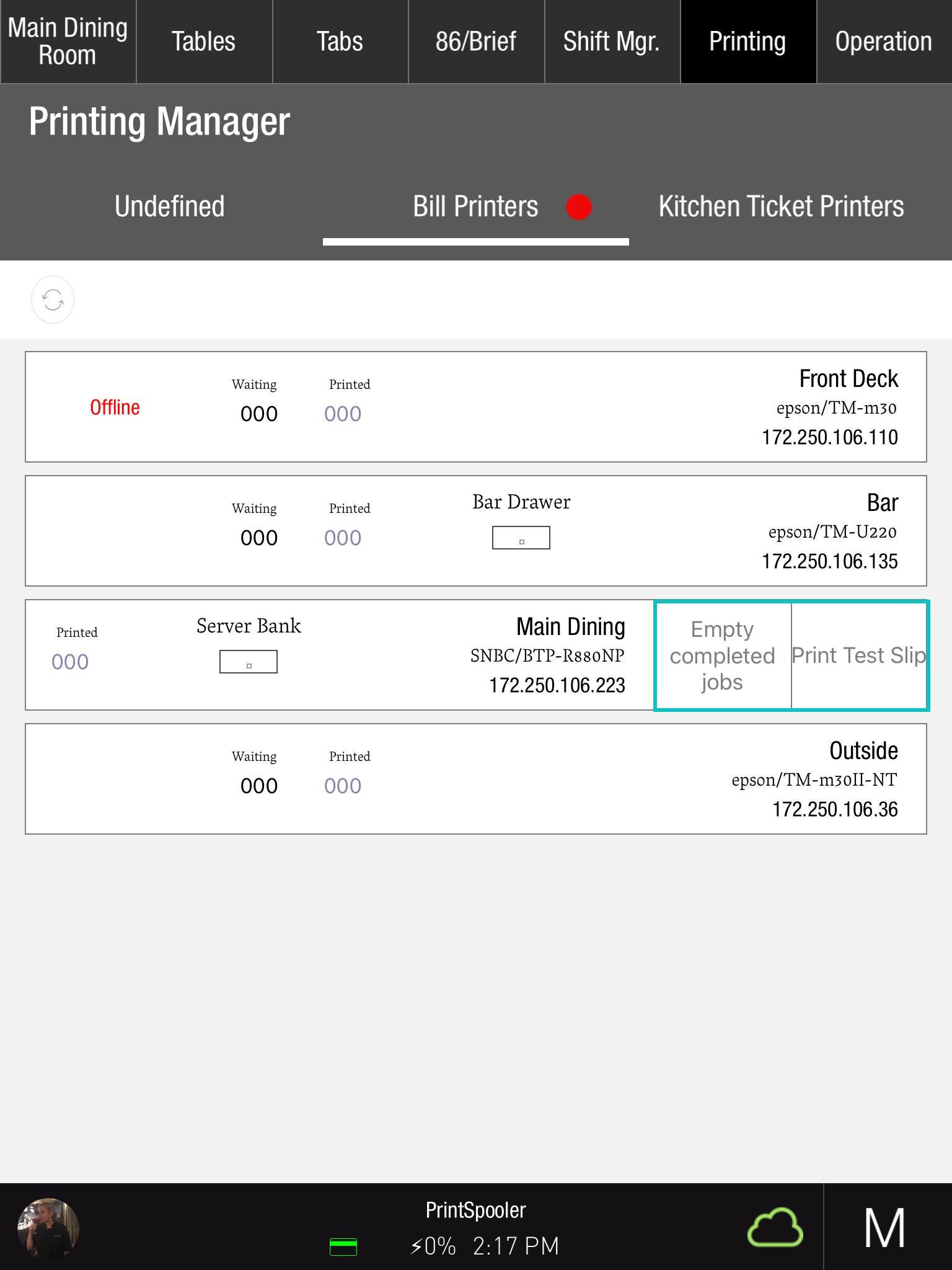Screen dimensions: 952x1270
Task: Tap the M menu button
Action: coord(885,1228)
